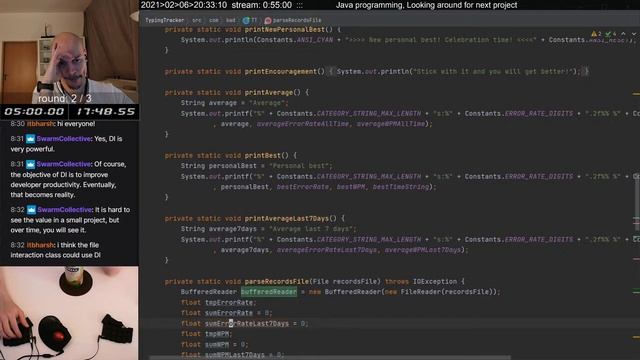
Task: Click the sumErrorRateLast7Days variable
Action: pos(247,323)
